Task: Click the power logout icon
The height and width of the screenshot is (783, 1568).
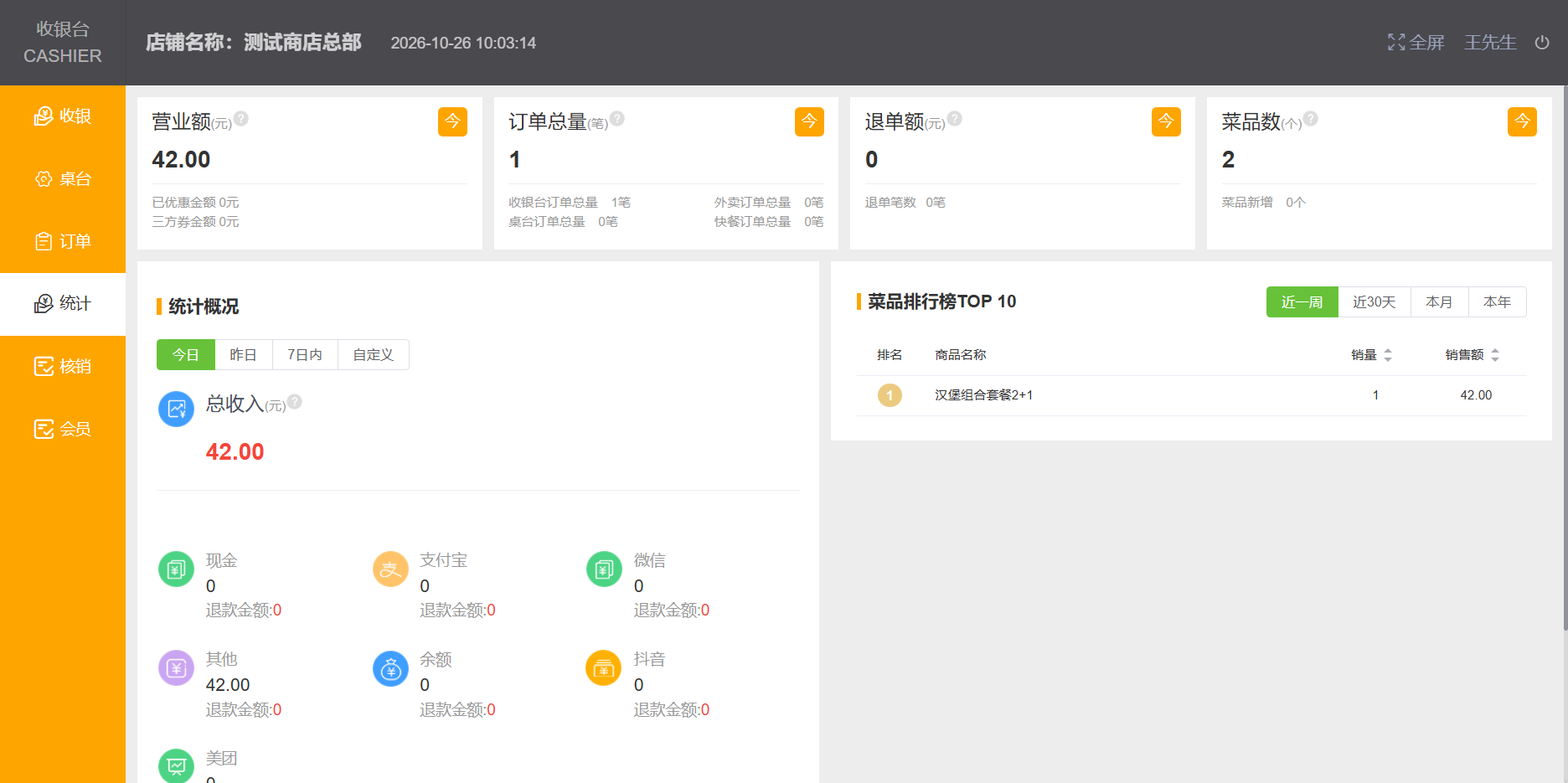Action: 1542,43
